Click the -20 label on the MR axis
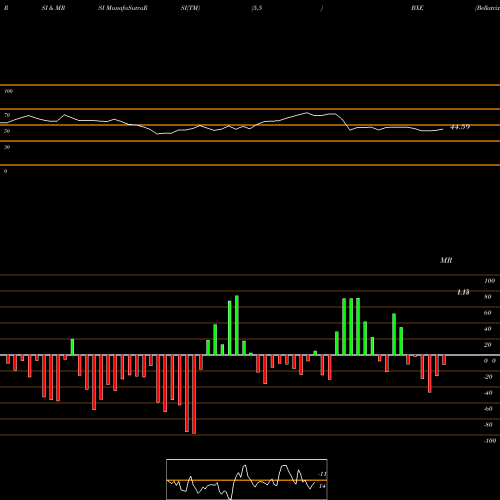This screenshot has height=500, width=500. [488, 377]
